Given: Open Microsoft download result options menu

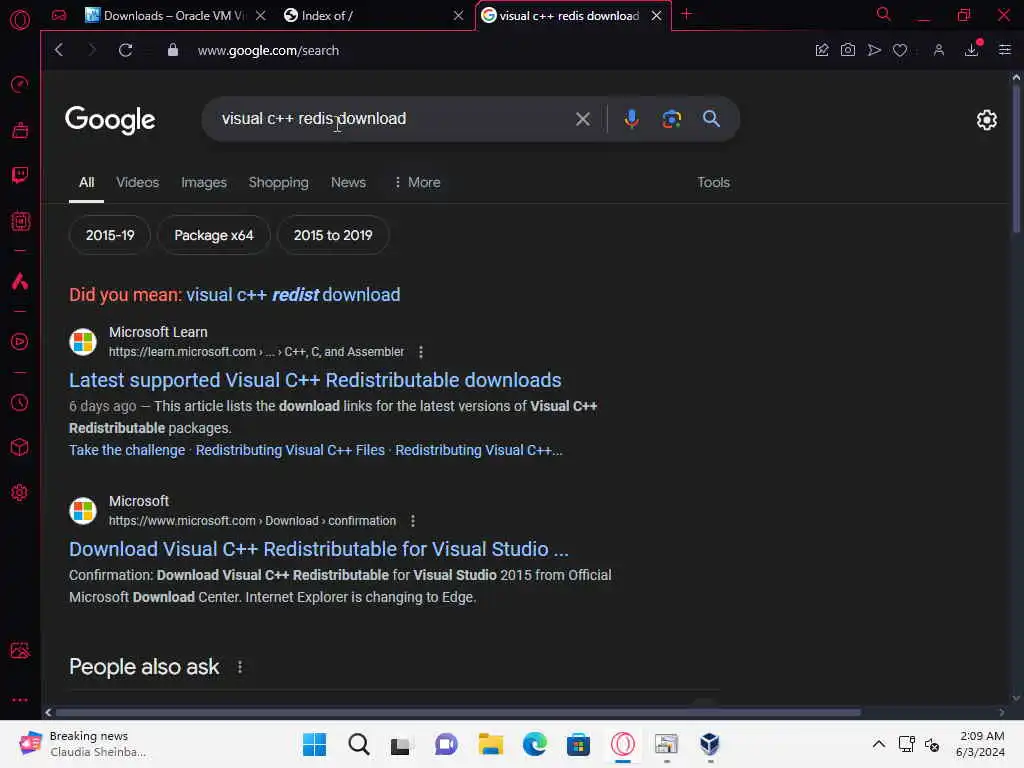Looking at the screenshot, I should (x=412, y=521).
